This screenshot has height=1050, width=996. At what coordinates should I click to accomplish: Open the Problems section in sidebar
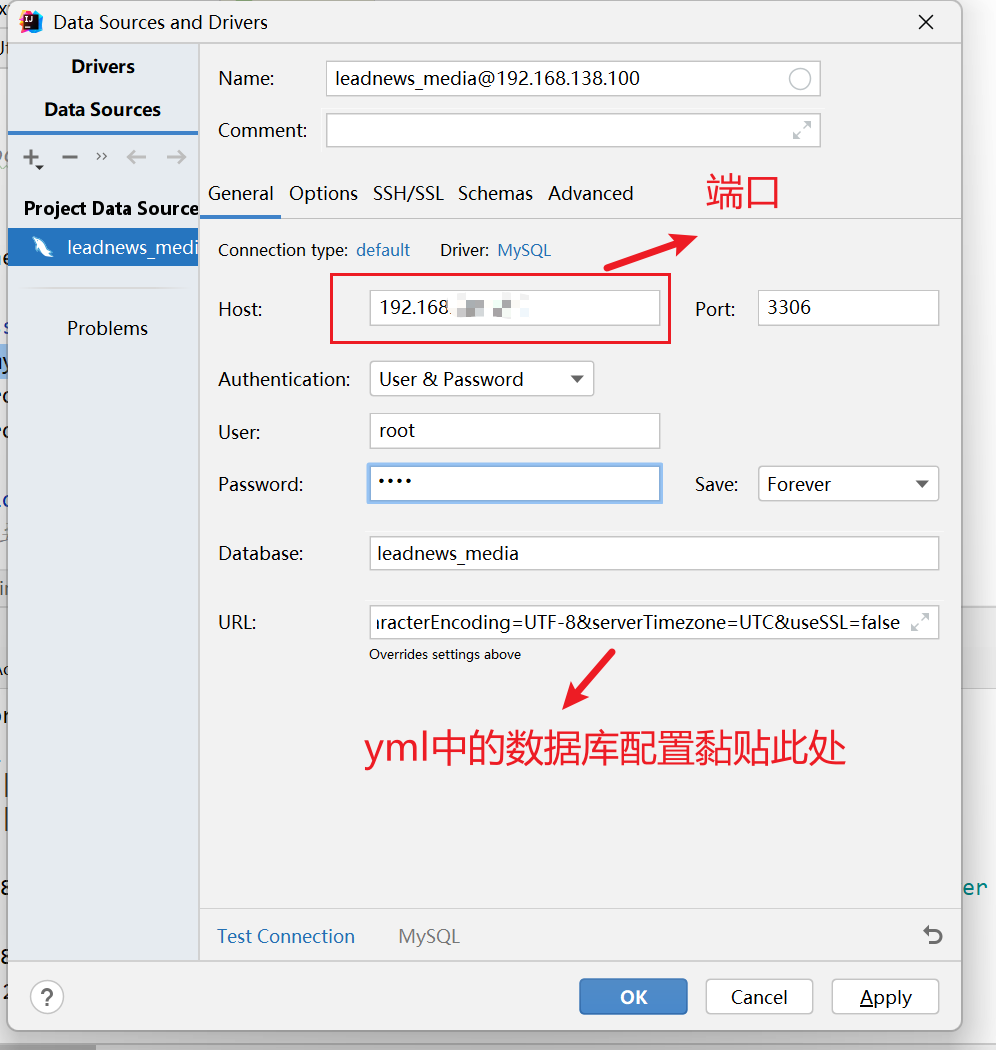(107, 328)
